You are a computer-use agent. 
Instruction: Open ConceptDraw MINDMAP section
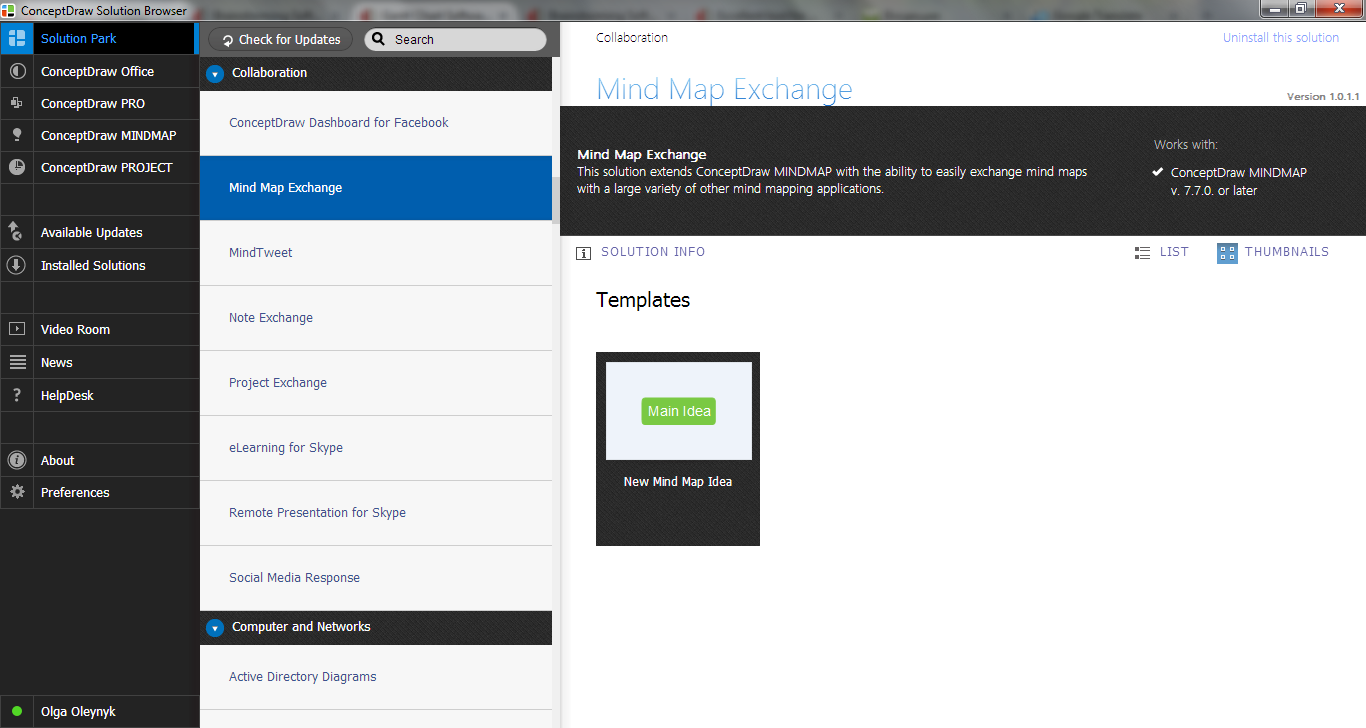tap(99, 136)
